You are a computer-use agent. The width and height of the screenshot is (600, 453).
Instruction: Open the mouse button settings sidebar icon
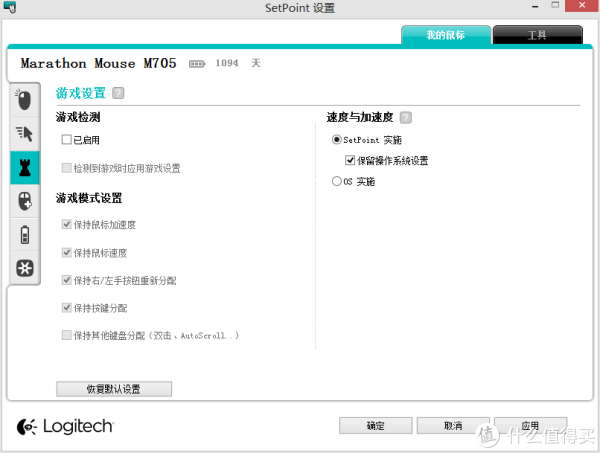pyautogui.click(x=24, y=100)
